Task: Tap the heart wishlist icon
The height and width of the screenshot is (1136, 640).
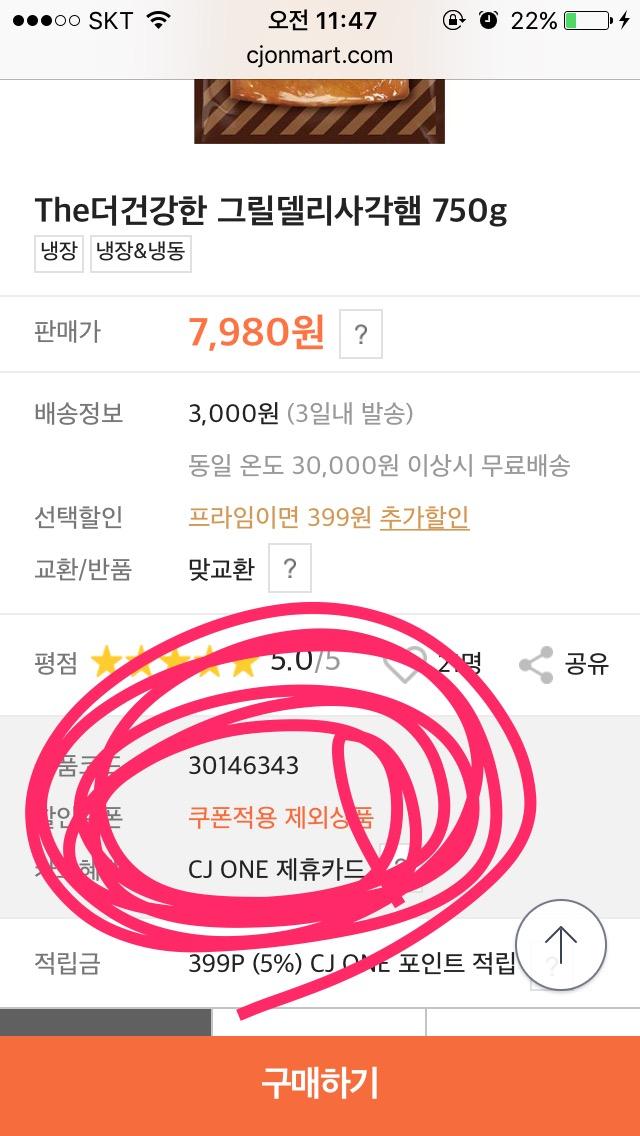Action: [405, 664]
